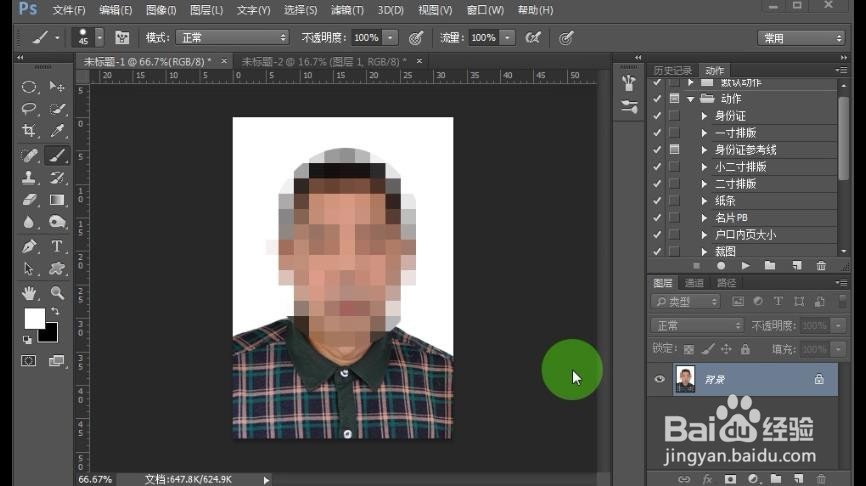
Task: Open the brush preset picker arrow
Action: click(99, 38)
